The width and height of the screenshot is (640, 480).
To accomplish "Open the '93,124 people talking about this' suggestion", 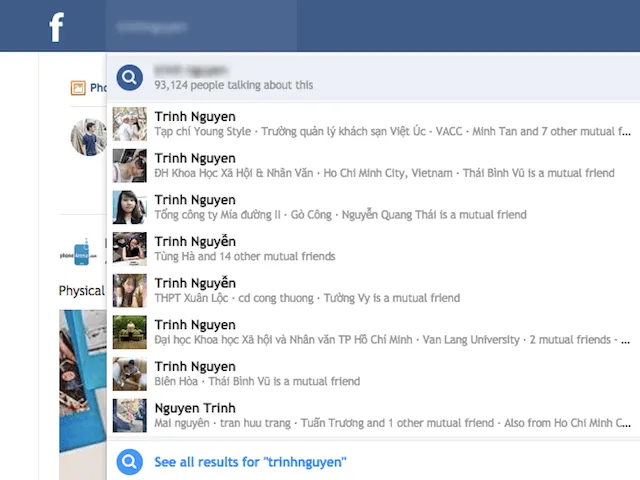I will point(373,78).
